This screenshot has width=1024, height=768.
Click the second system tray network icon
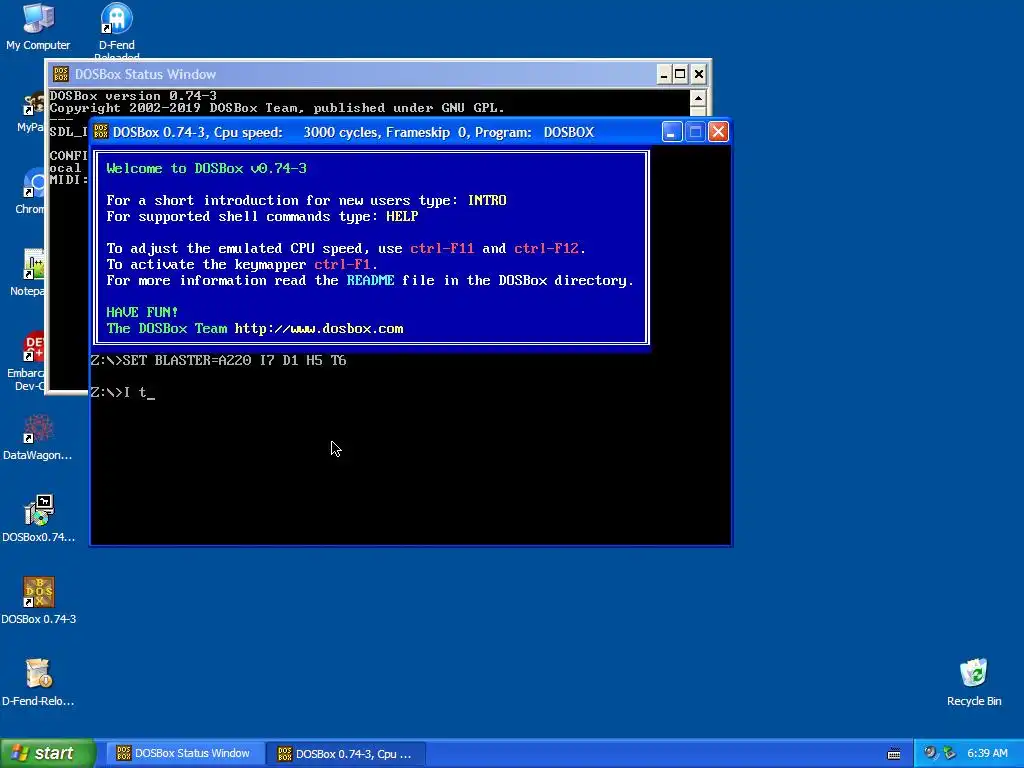click(949, 753)
